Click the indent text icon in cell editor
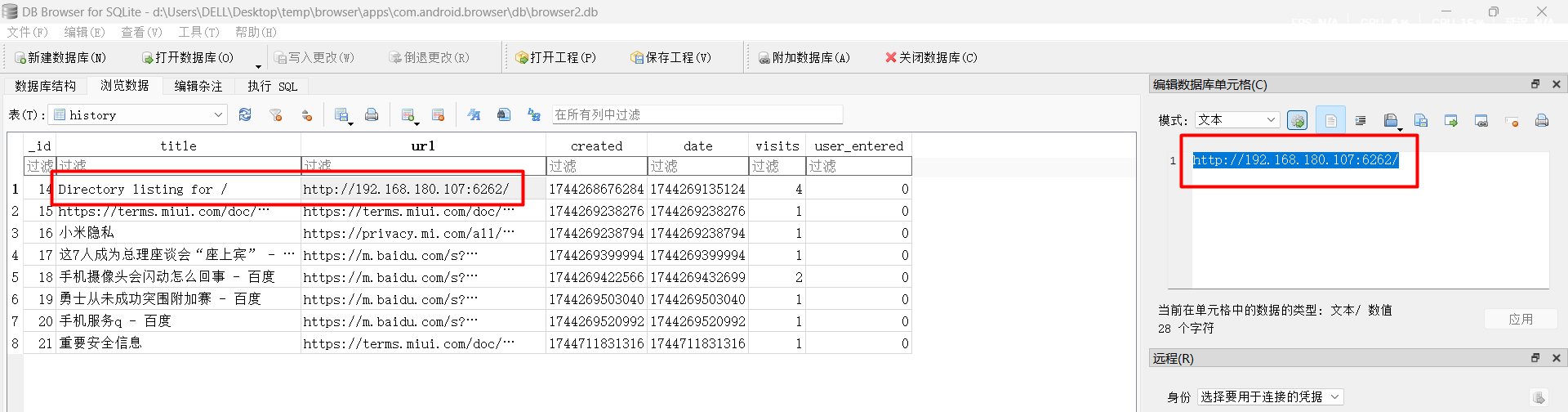The width and height of the screenshot is (1568, 412). (x=1361, y=121)
